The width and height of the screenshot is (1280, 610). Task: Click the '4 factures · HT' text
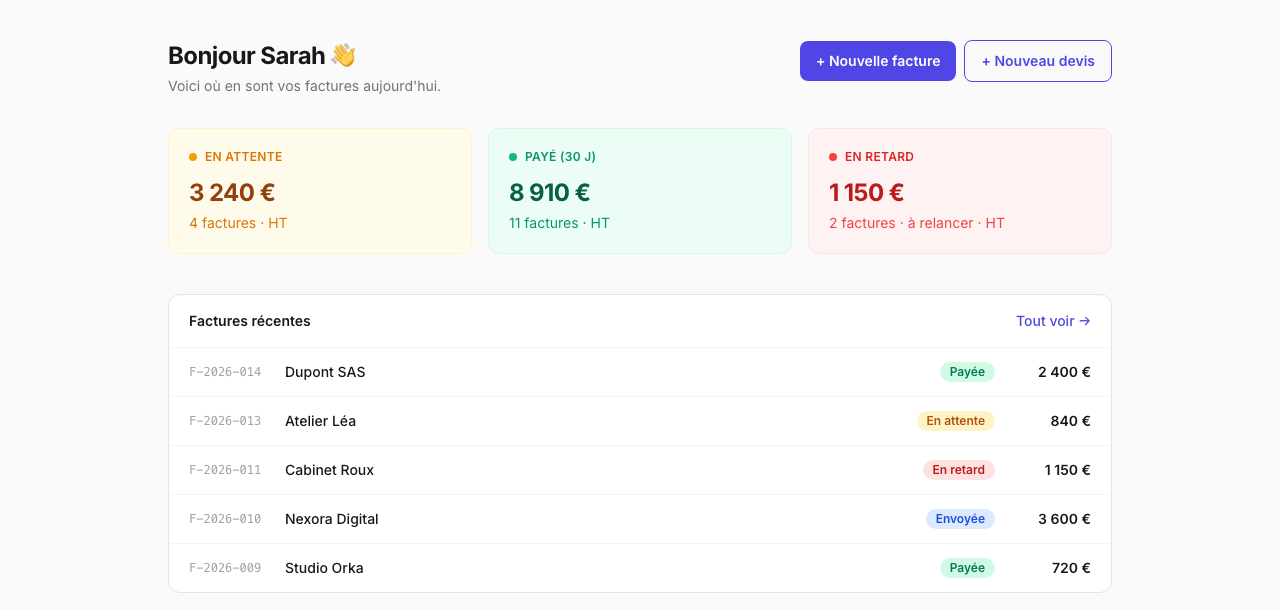pyautogui.click(x=238, y=223)
